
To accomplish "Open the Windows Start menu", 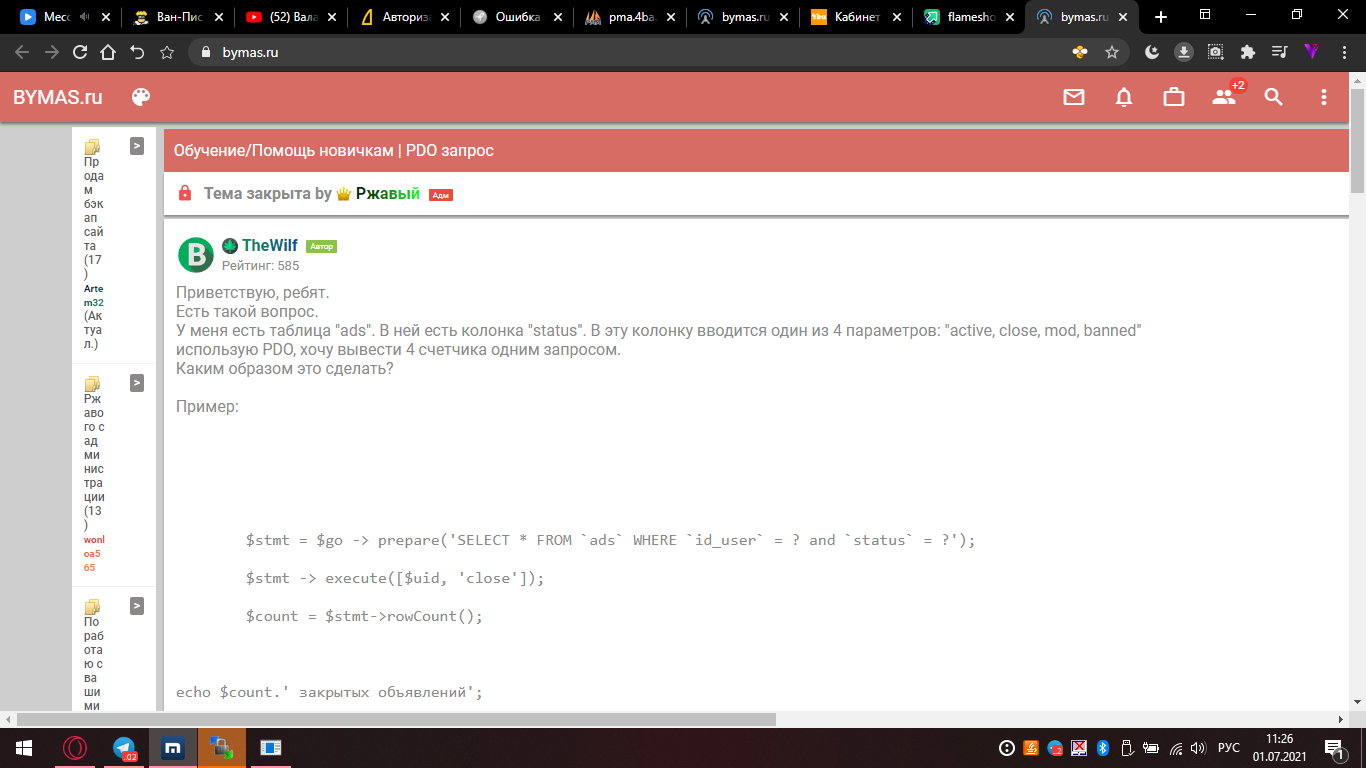I will coord(24,747).
